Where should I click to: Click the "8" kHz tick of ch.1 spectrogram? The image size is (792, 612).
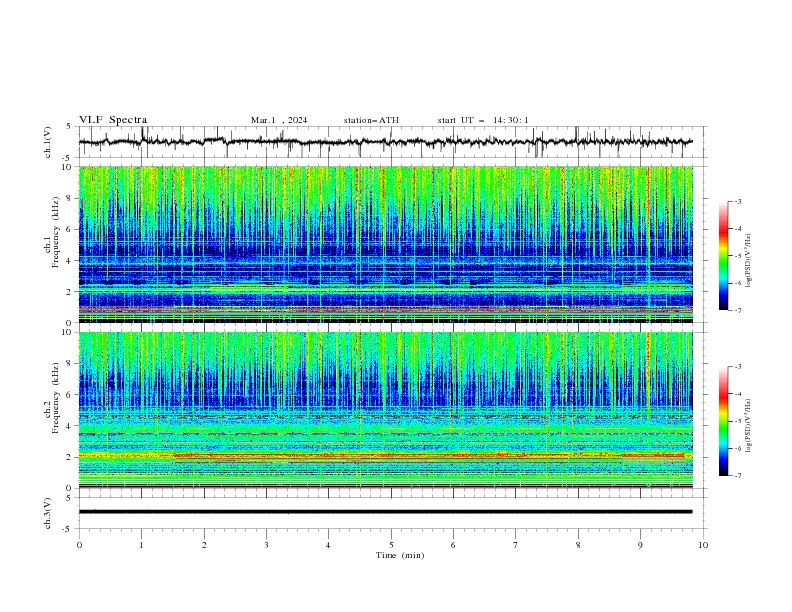70,198
